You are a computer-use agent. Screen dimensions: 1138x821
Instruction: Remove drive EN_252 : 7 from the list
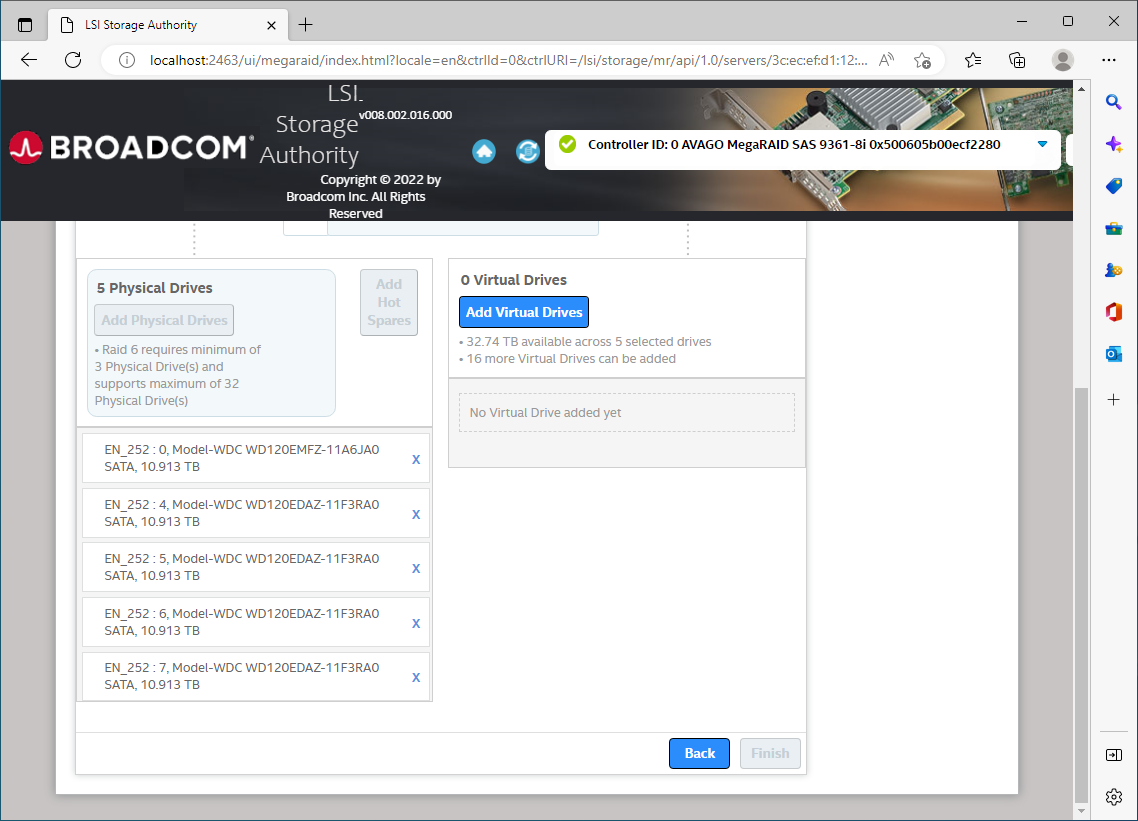tap(416, 677)
